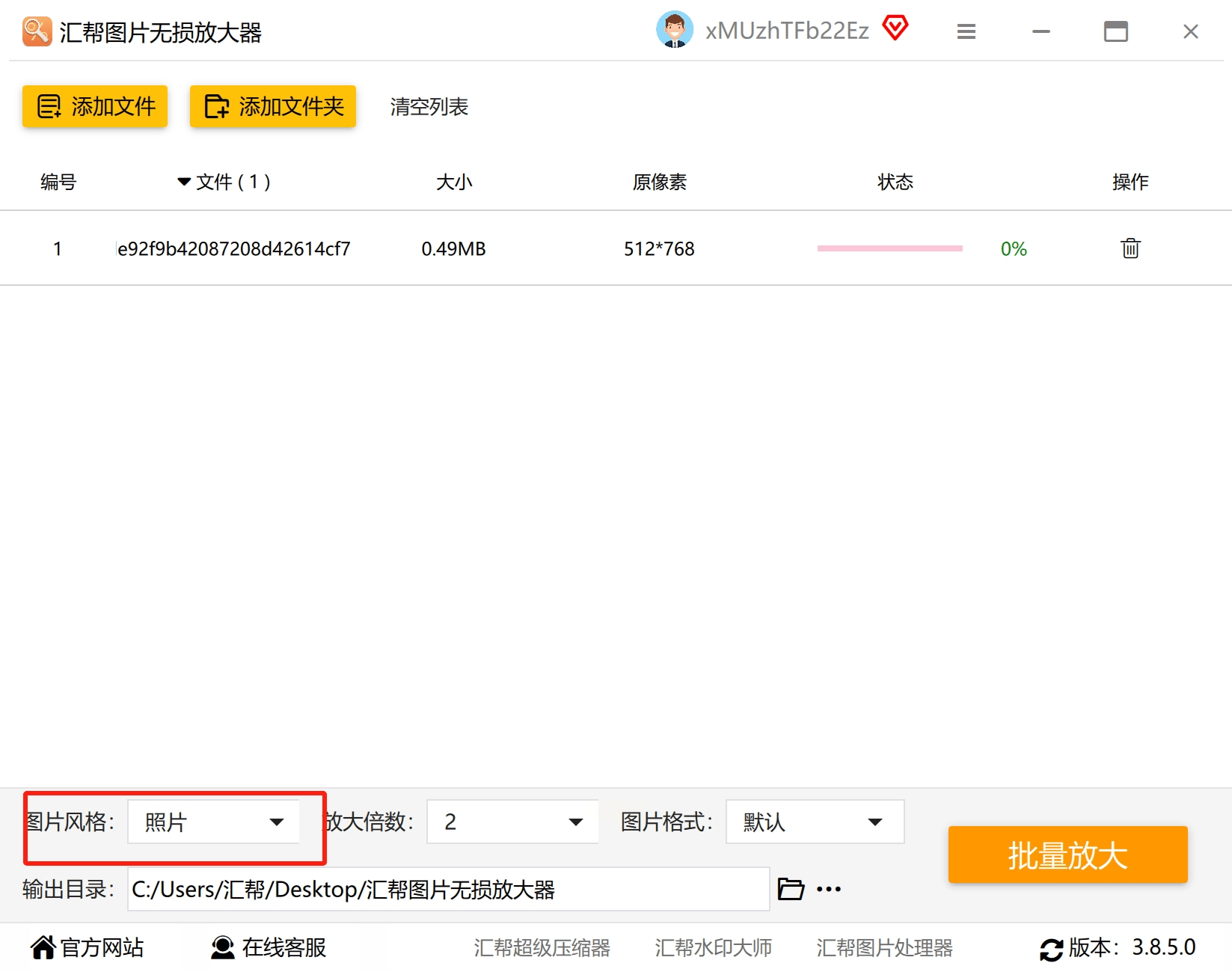Clear the list via 清空列表
Viewport: 1232px width, 972px height.
pyautogui.click(x=429, y=107)
